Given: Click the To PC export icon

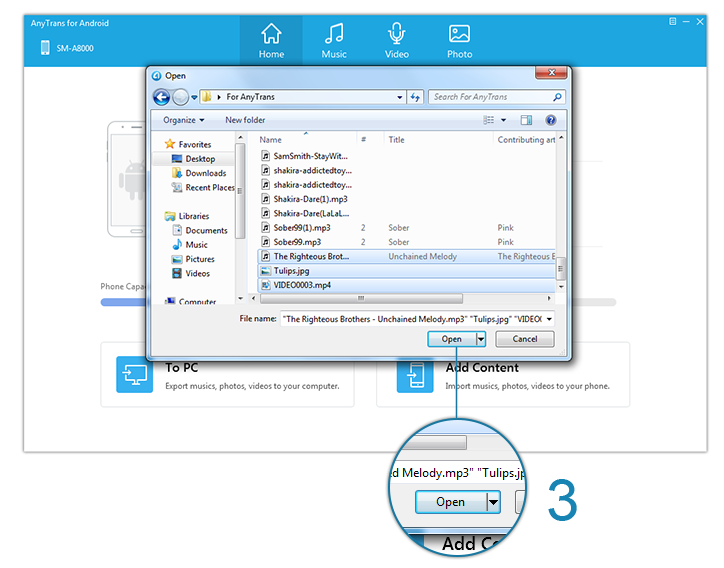Looking at the screenshot, I should pyautogui.click(x=134, y=374).
